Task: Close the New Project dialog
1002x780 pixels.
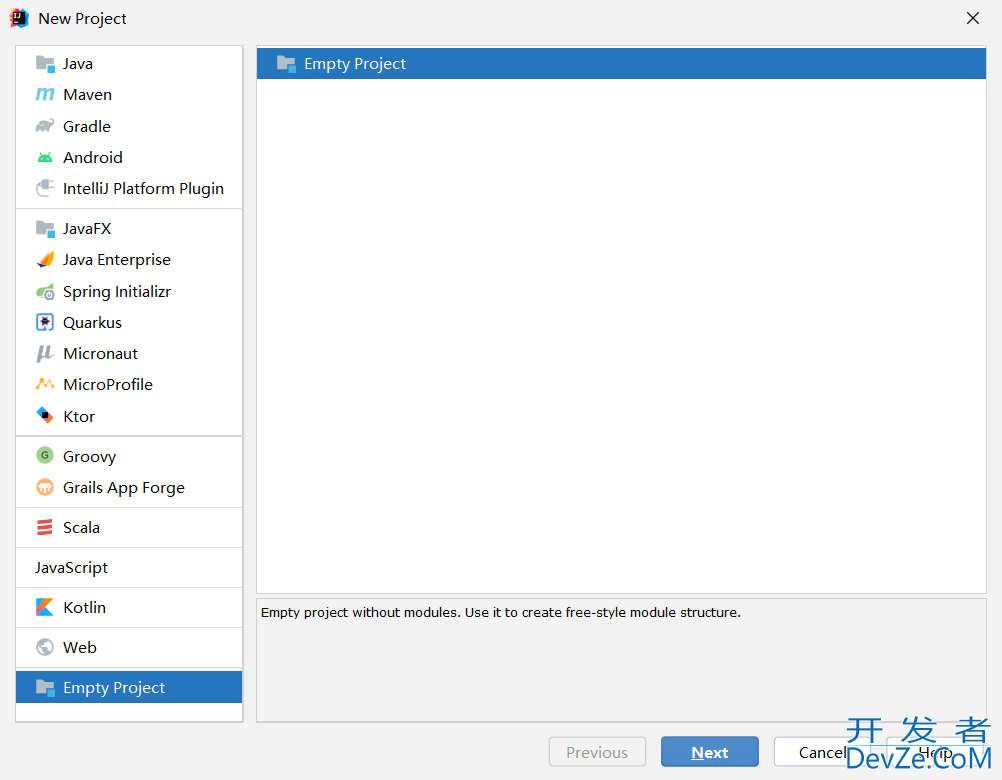Action: click(972, 18)
